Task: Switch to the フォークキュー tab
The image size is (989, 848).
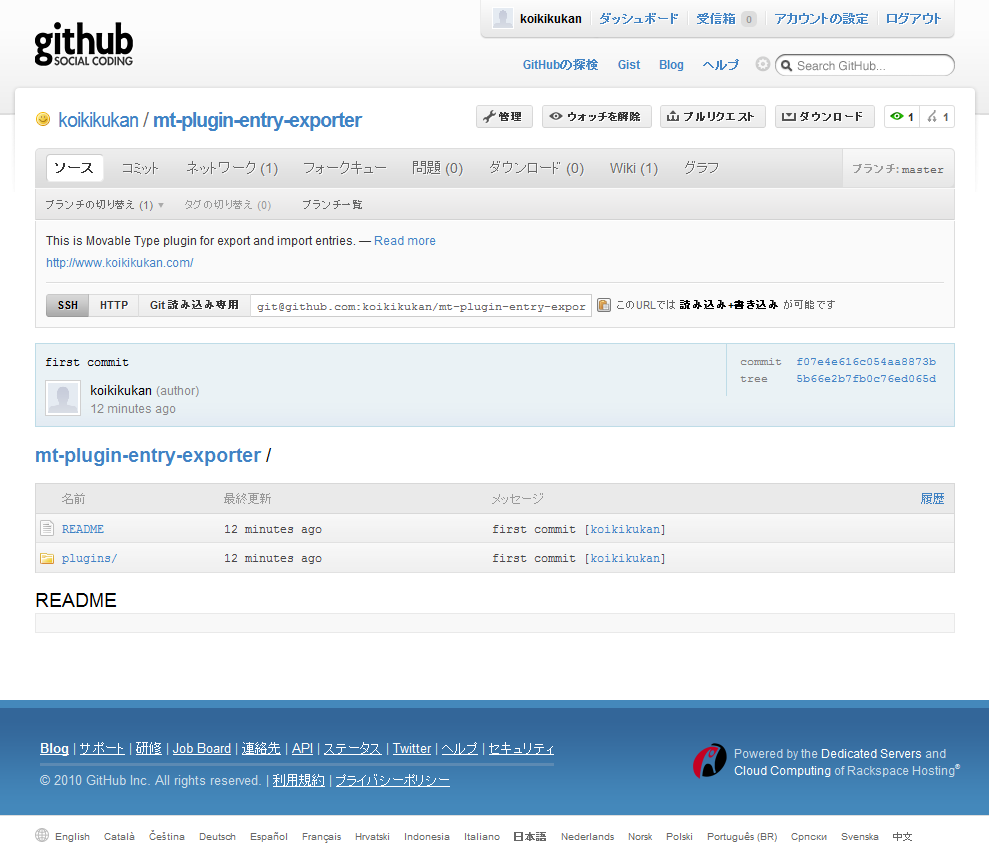Action: [344, 168]
